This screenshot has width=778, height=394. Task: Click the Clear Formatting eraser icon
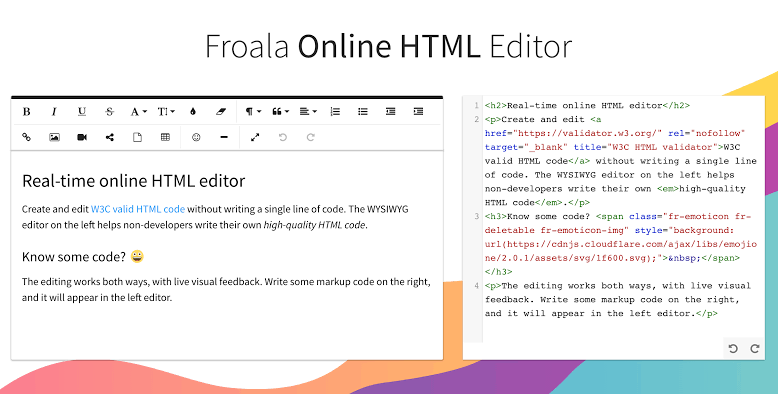click(221, 112)
